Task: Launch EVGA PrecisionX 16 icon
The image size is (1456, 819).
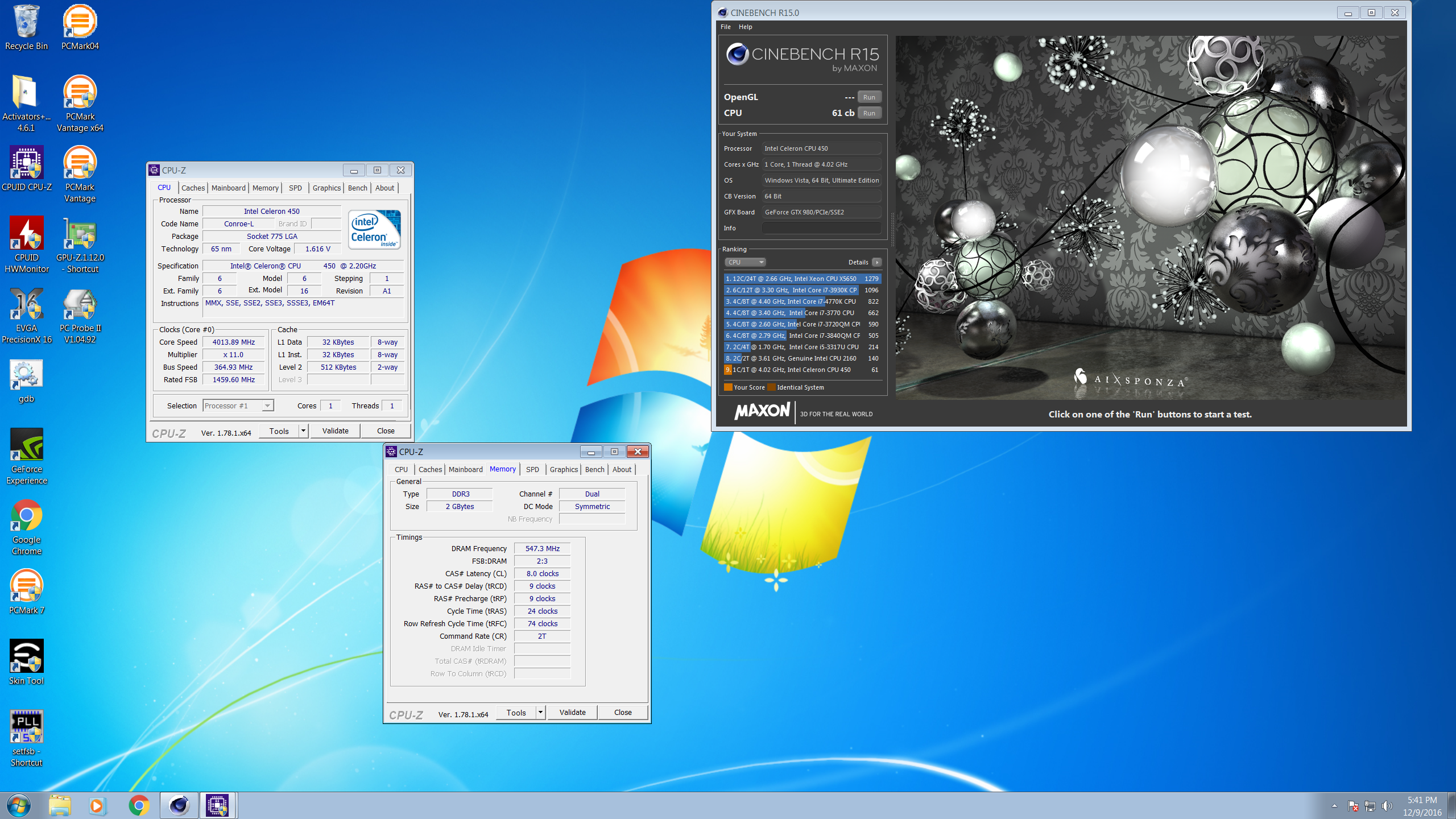Action: [x=27, y=315]
